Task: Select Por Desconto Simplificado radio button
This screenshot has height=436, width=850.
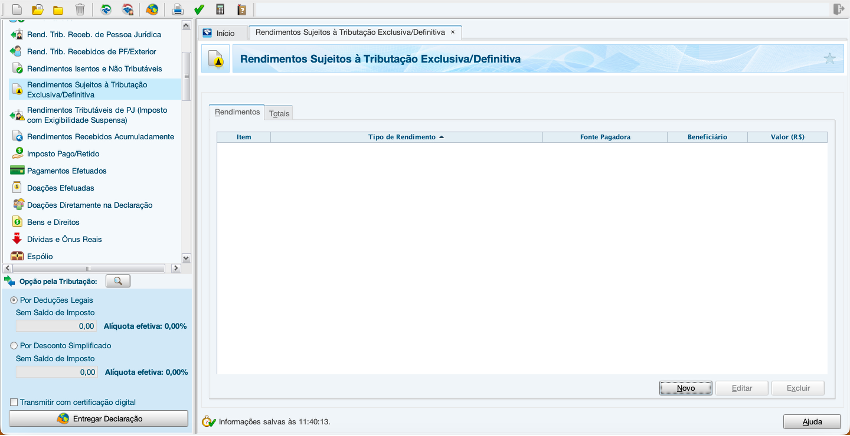Action: 14,345
